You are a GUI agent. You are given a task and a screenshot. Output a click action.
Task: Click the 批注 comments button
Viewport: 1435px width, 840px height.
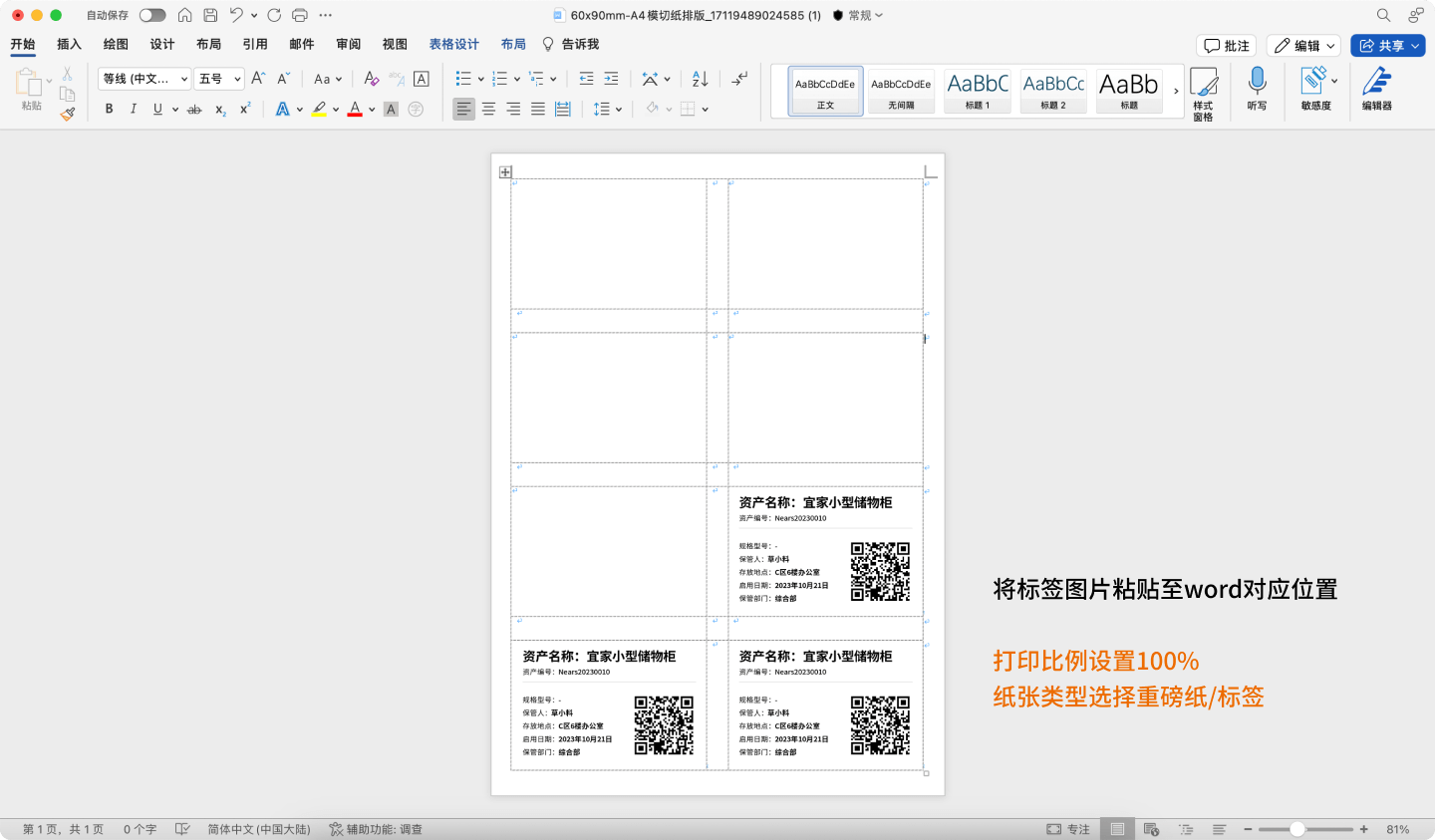[1226, 46]
